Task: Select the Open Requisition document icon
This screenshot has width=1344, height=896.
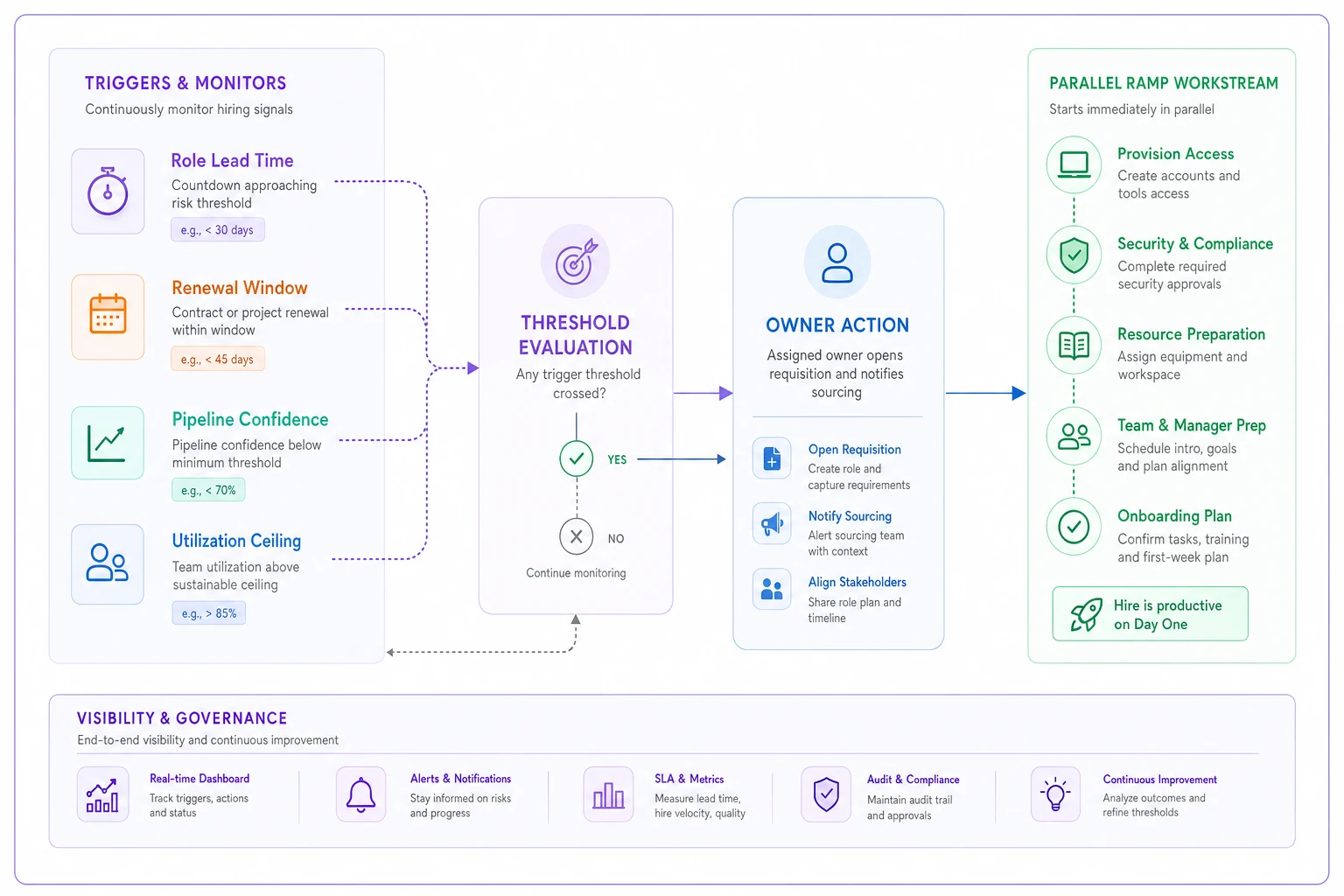Action: (772, 458)
